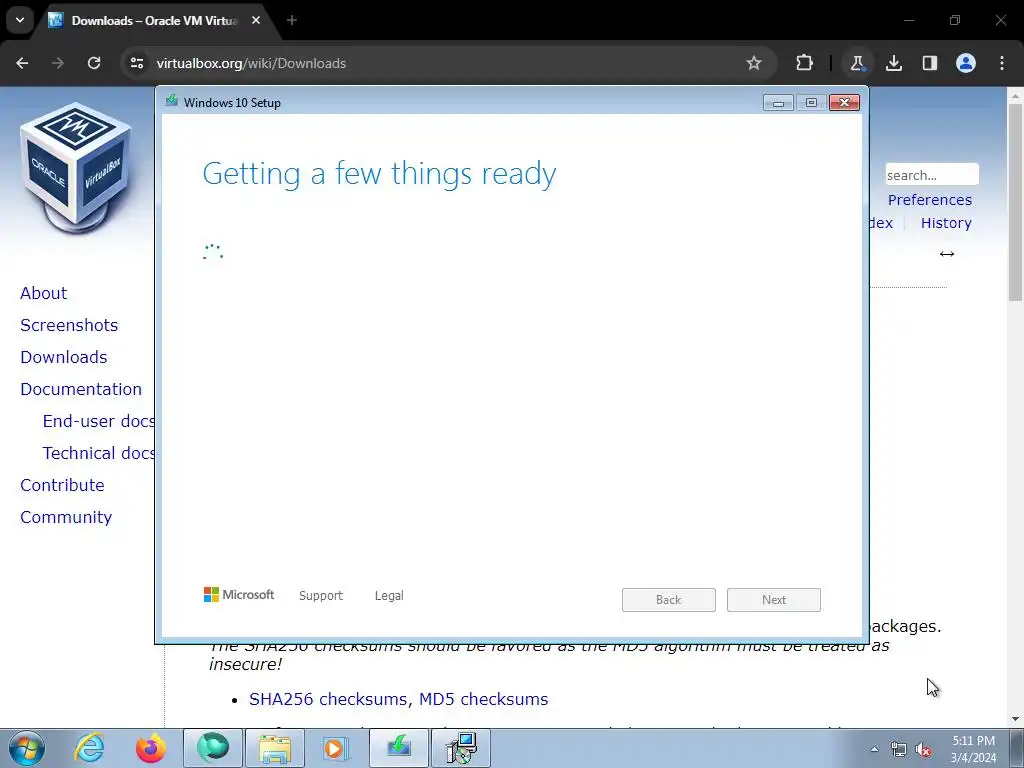Click the double-arrow width toggle icon

pos(946,254)
